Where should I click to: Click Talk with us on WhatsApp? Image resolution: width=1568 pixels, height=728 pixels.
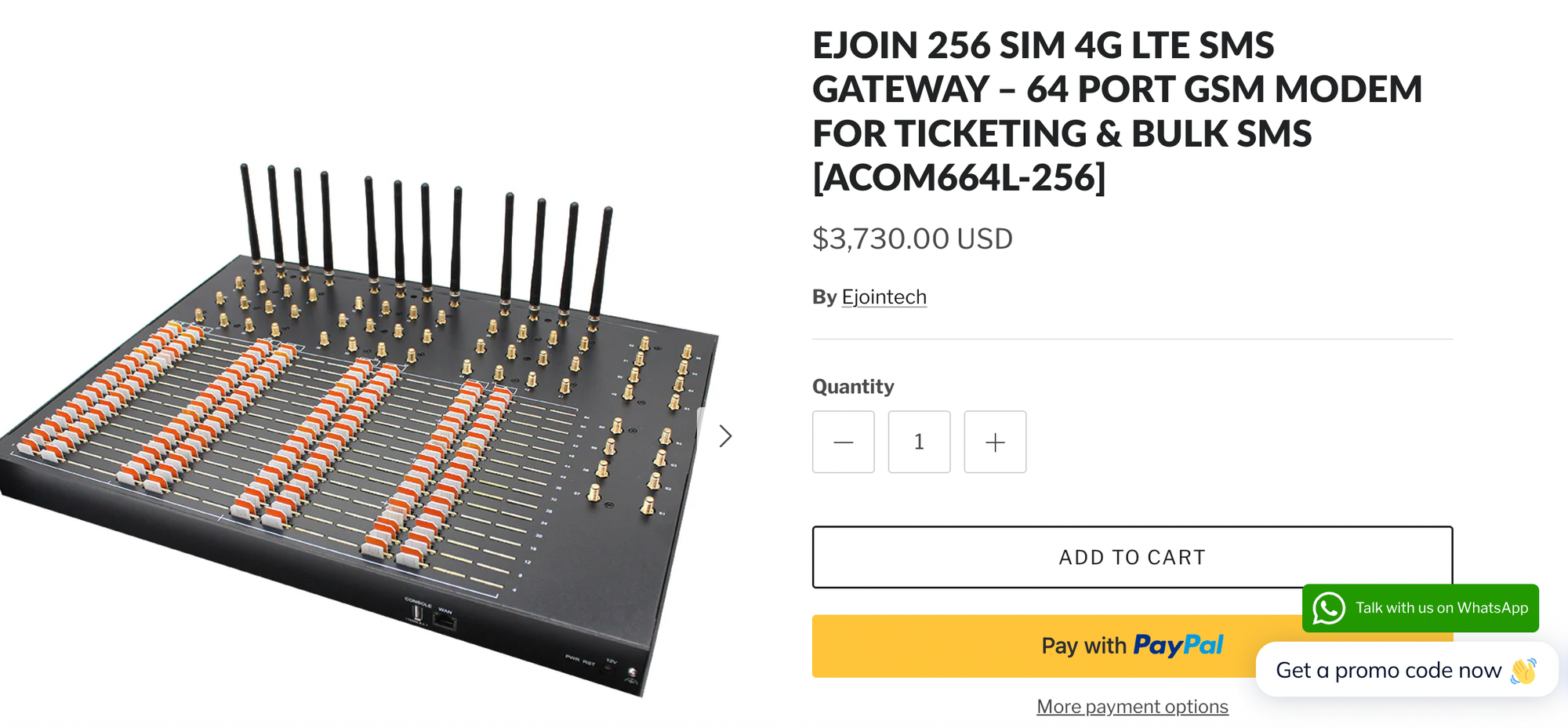coord(1441,608)
